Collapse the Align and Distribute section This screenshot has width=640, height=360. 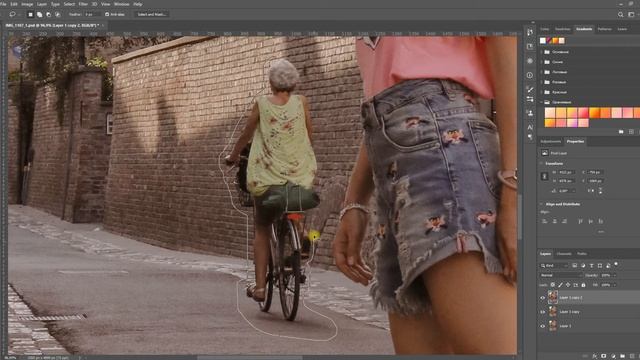(542, 204)
